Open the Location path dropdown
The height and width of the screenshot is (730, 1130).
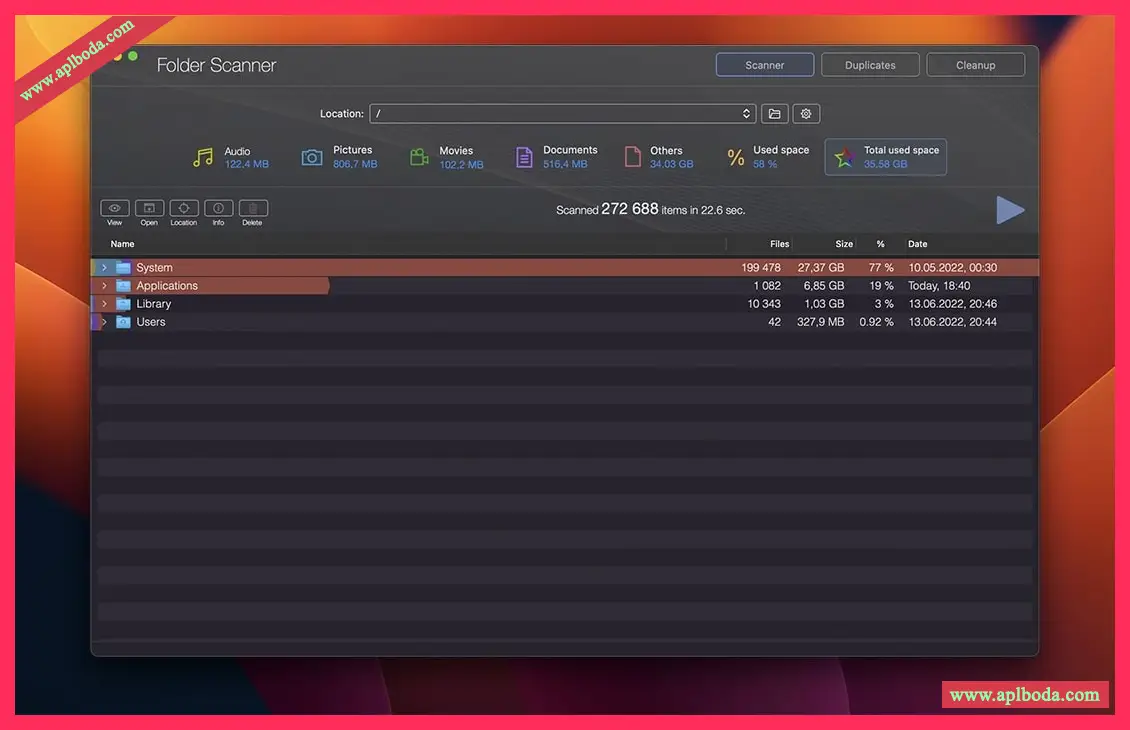click(746, 114)
